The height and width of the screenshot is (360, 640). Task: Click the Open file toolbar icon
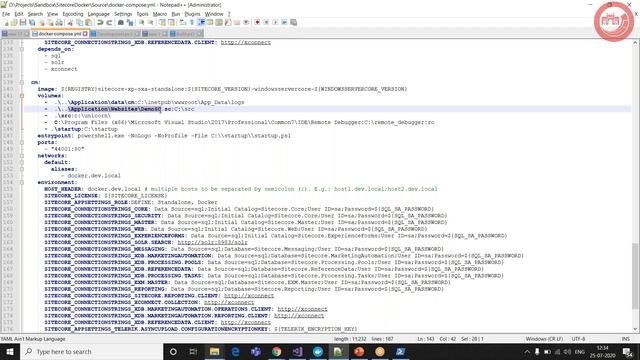pos(14,22)
